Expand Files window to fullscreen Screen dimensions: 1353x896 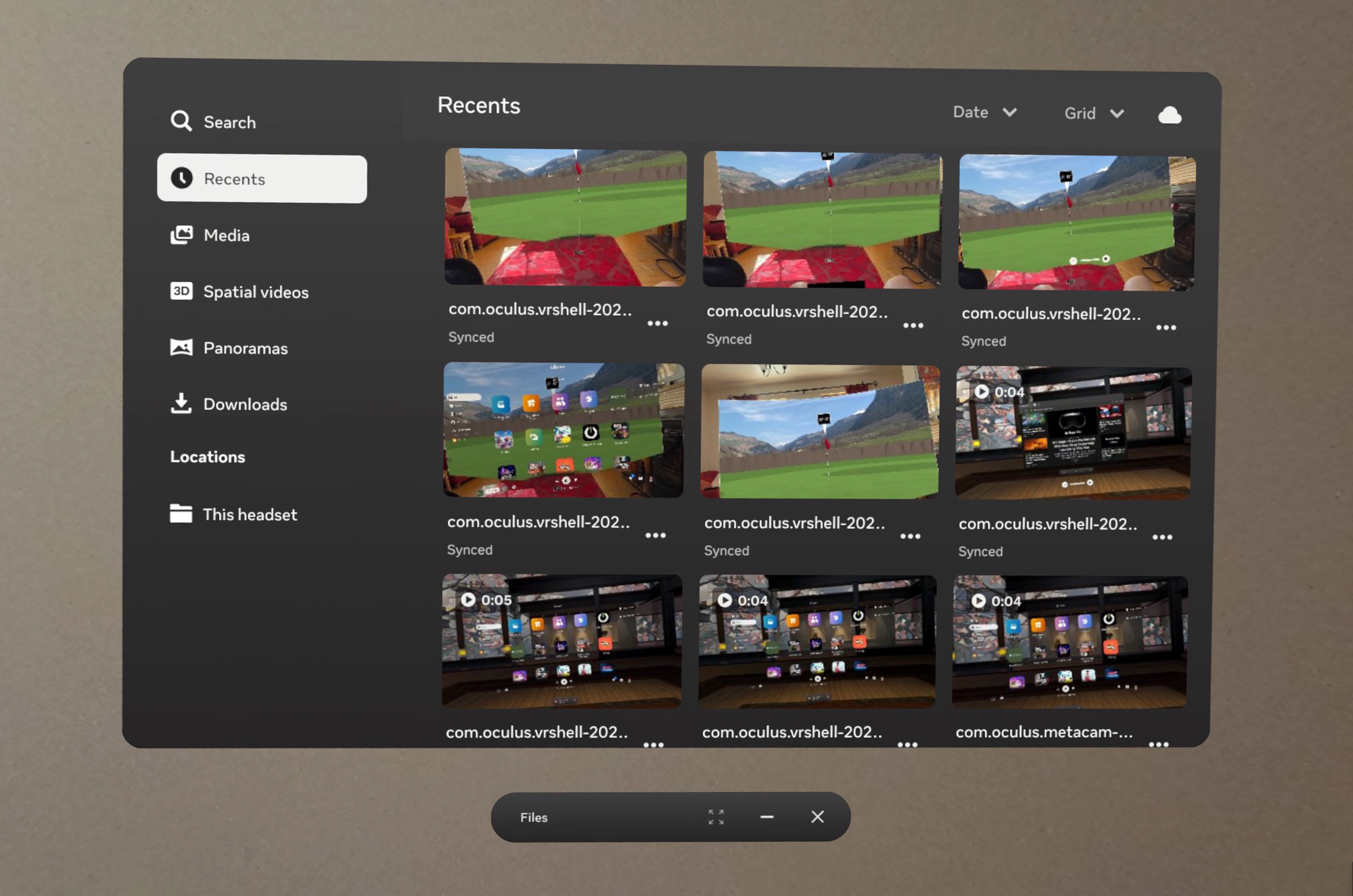pos(716,817)
